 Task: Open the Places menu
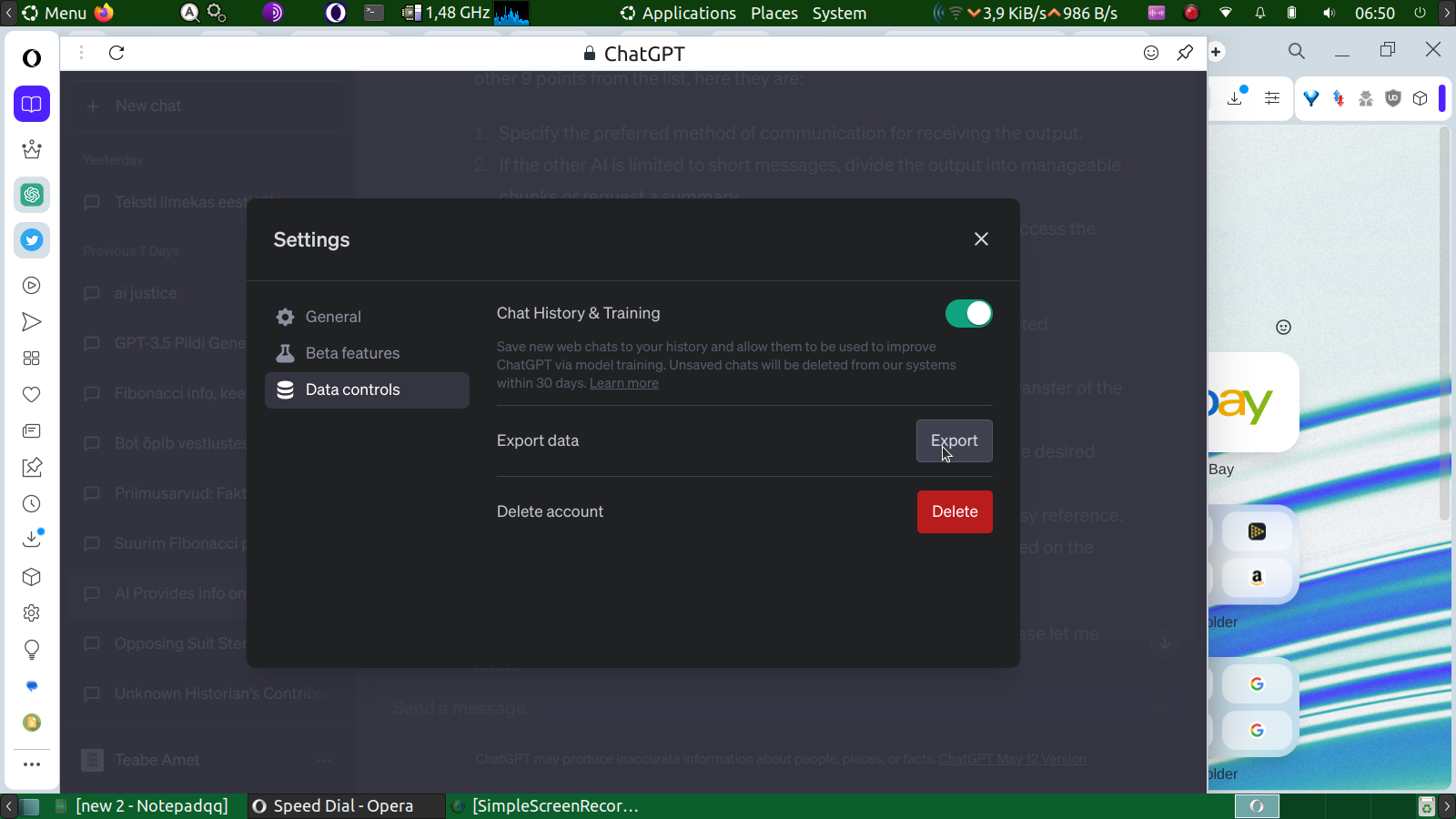point(774,13)
